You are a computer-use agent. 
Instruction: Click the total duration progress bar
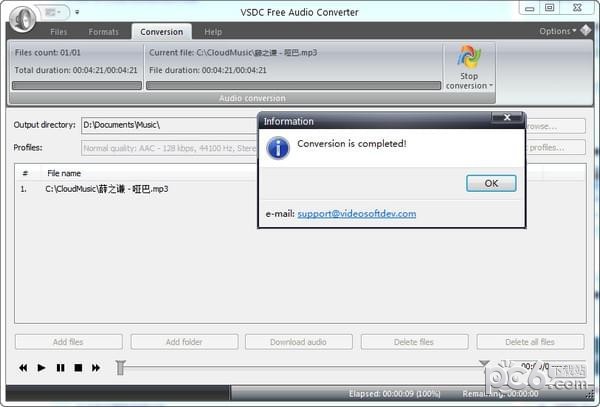(x=77, y=85)
